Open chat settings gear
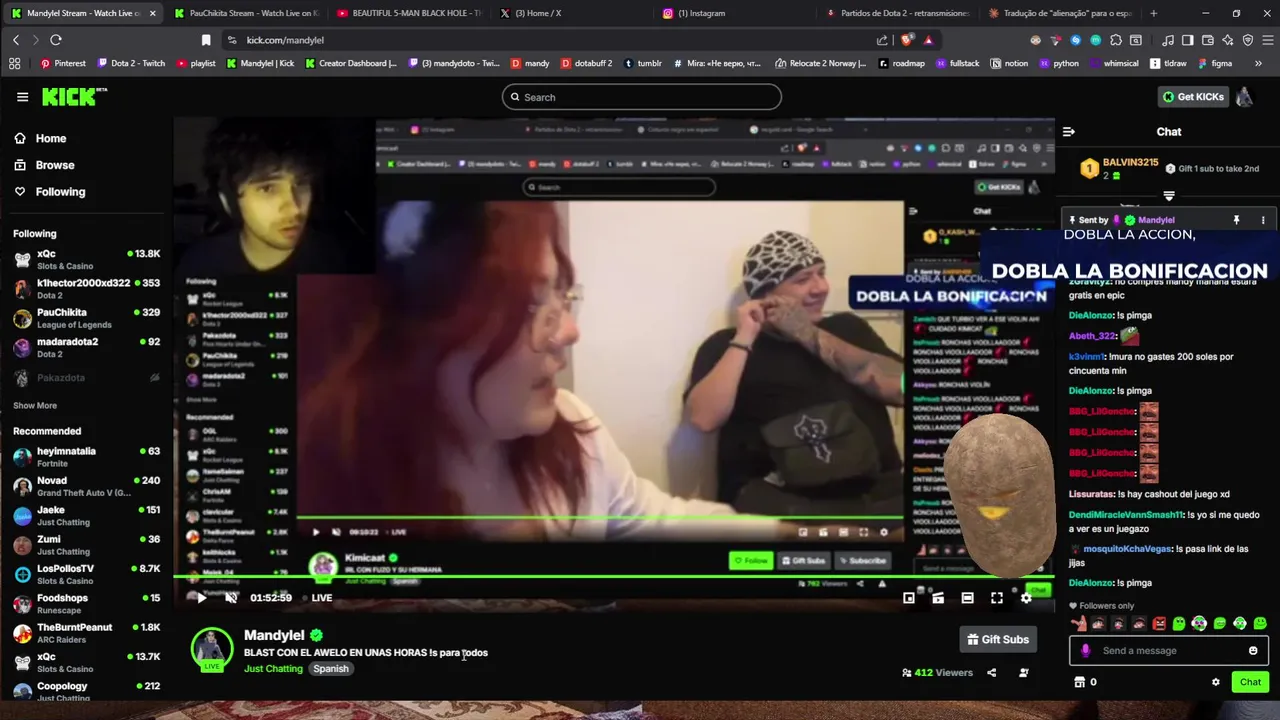 coord(1216,682)
